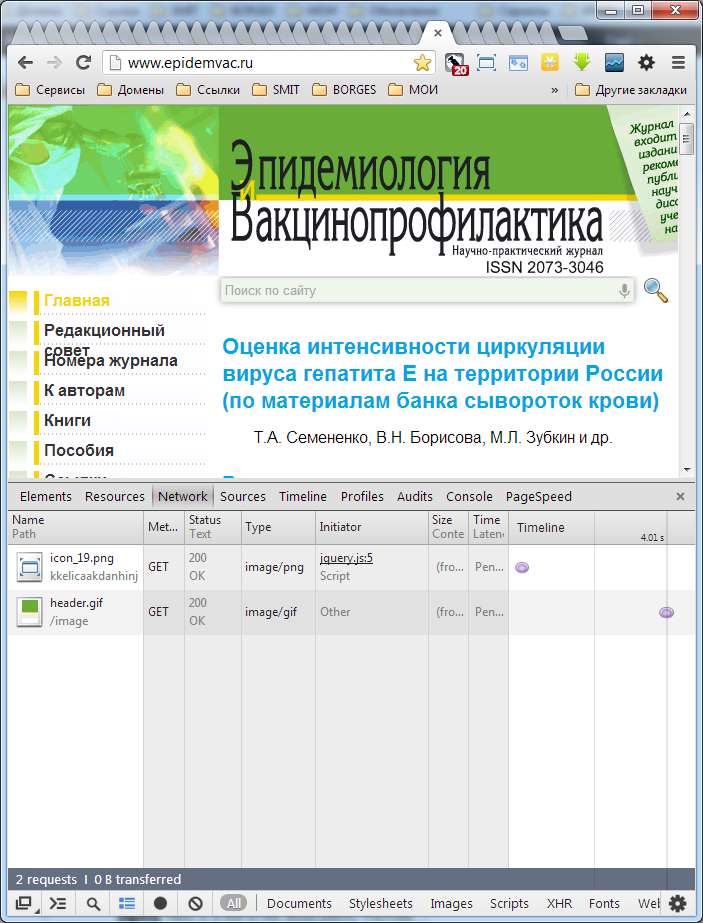Filter network by Fonts
Screen dimensions: 703x923
(x=604, y=903)
